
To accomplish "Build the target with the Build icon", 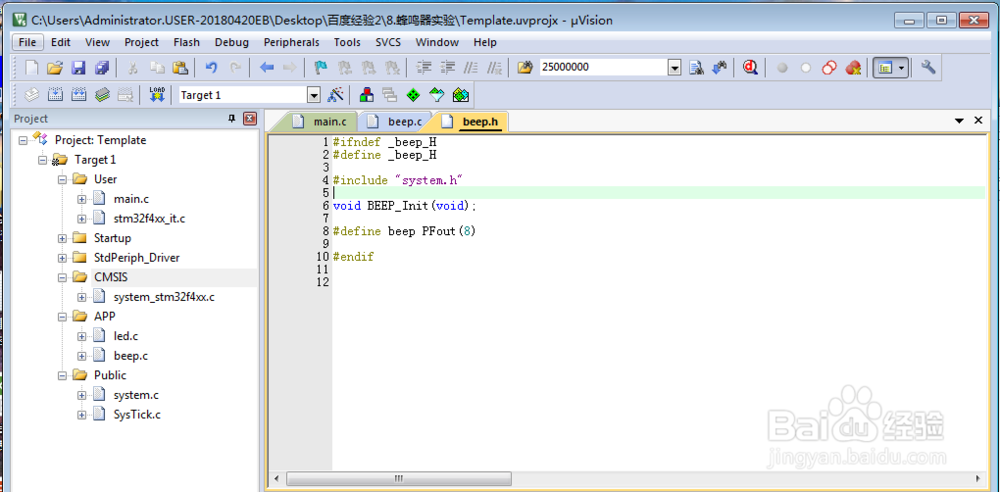I will [x=55, y=95].
